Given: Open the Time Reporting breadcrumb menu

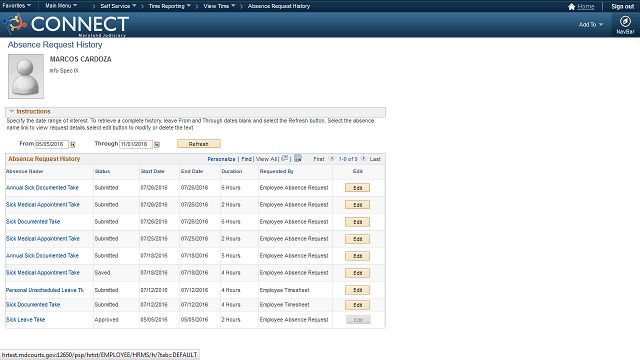Looking at the screenshot, I should (x=170, y=6).
